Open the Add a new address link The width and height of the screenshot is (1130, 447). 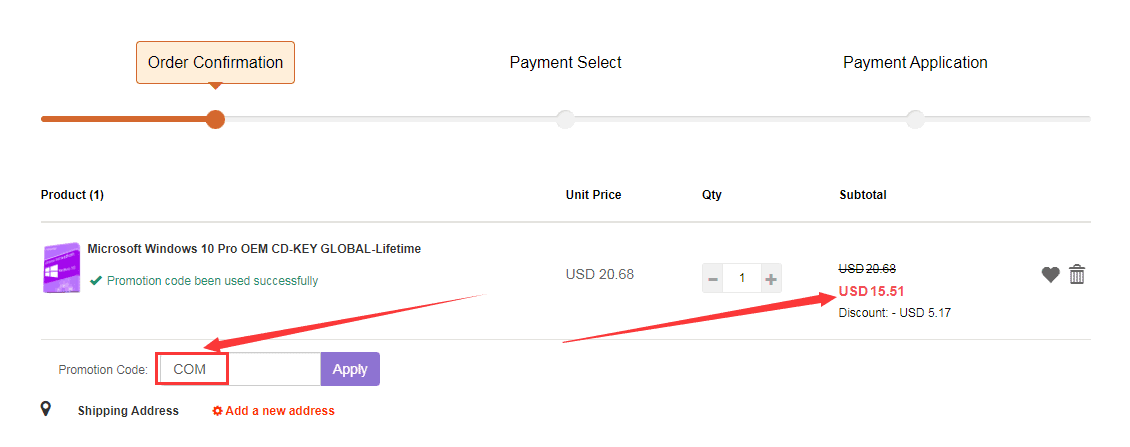[274, 411]
